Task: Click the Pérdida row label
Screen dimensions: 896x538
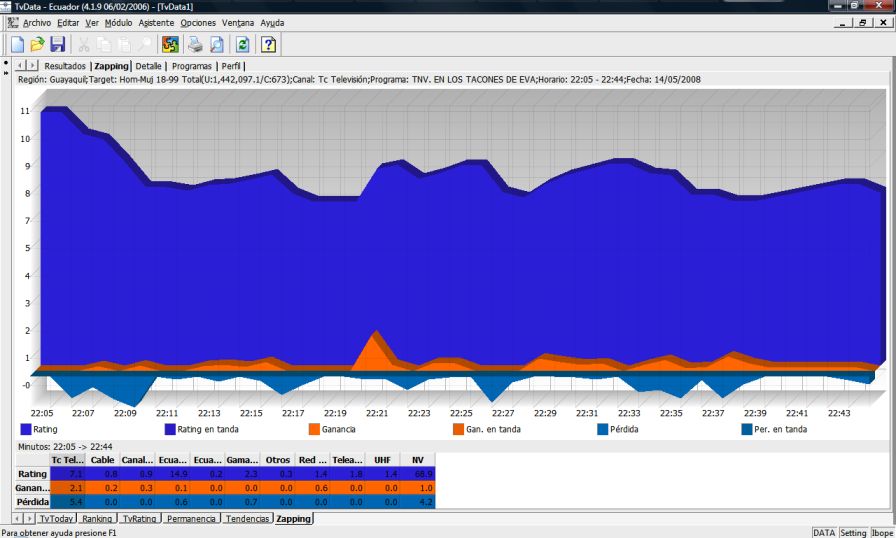Action: pos(33,502)
